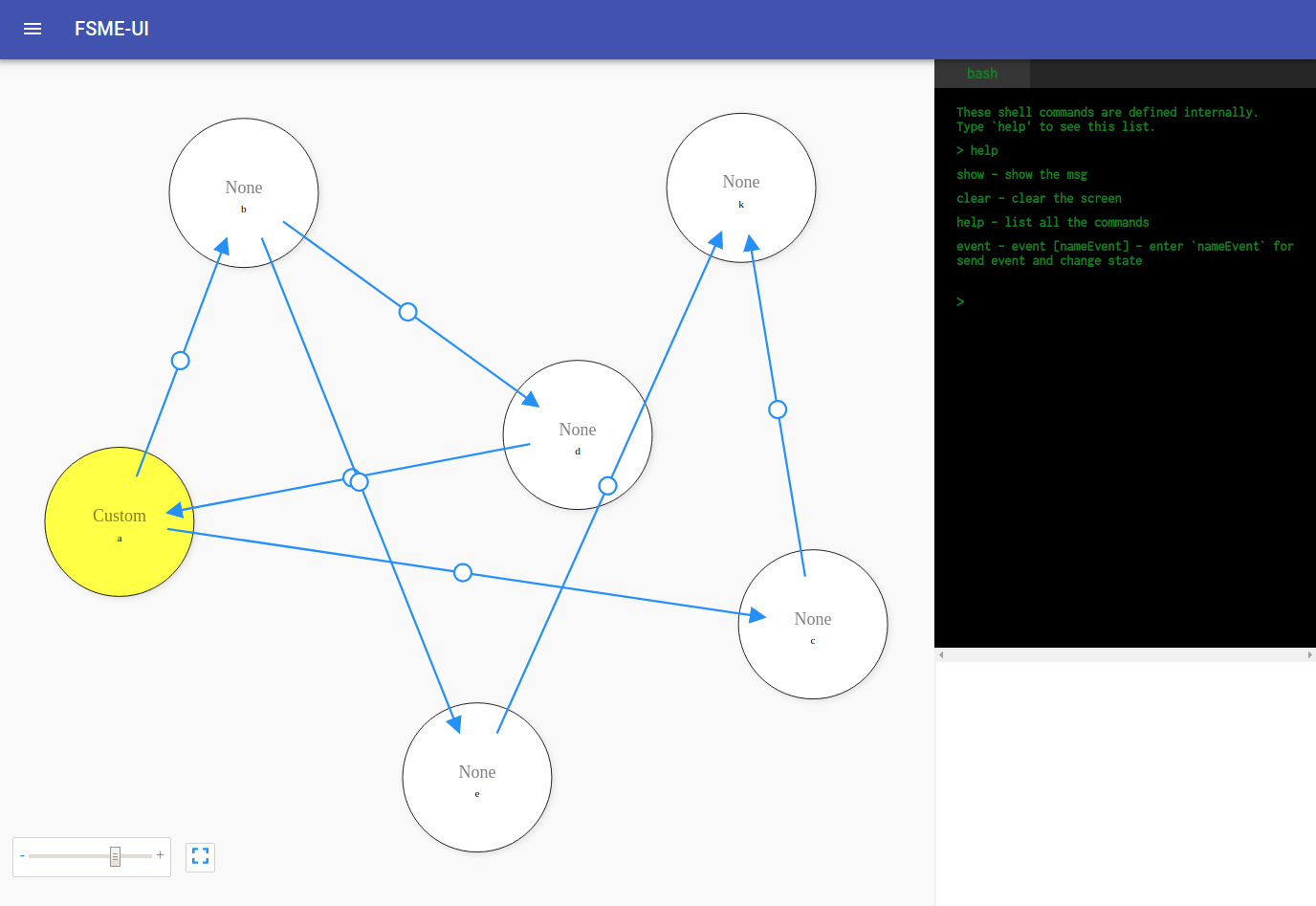The height and width of the screenshot is (906, 1316).
Task: Click the minus sign on the zoom slider
Action: click(22, 855)
